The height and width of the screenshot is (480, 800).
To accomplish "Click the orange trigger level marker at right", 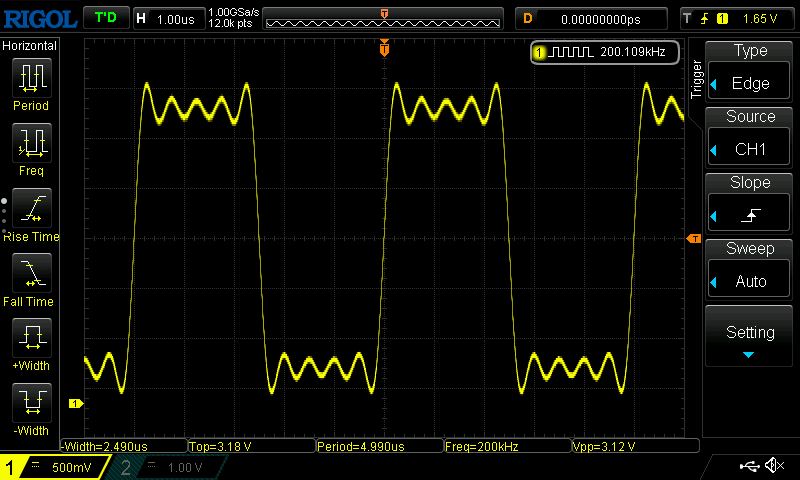I will tap(694, 239).
